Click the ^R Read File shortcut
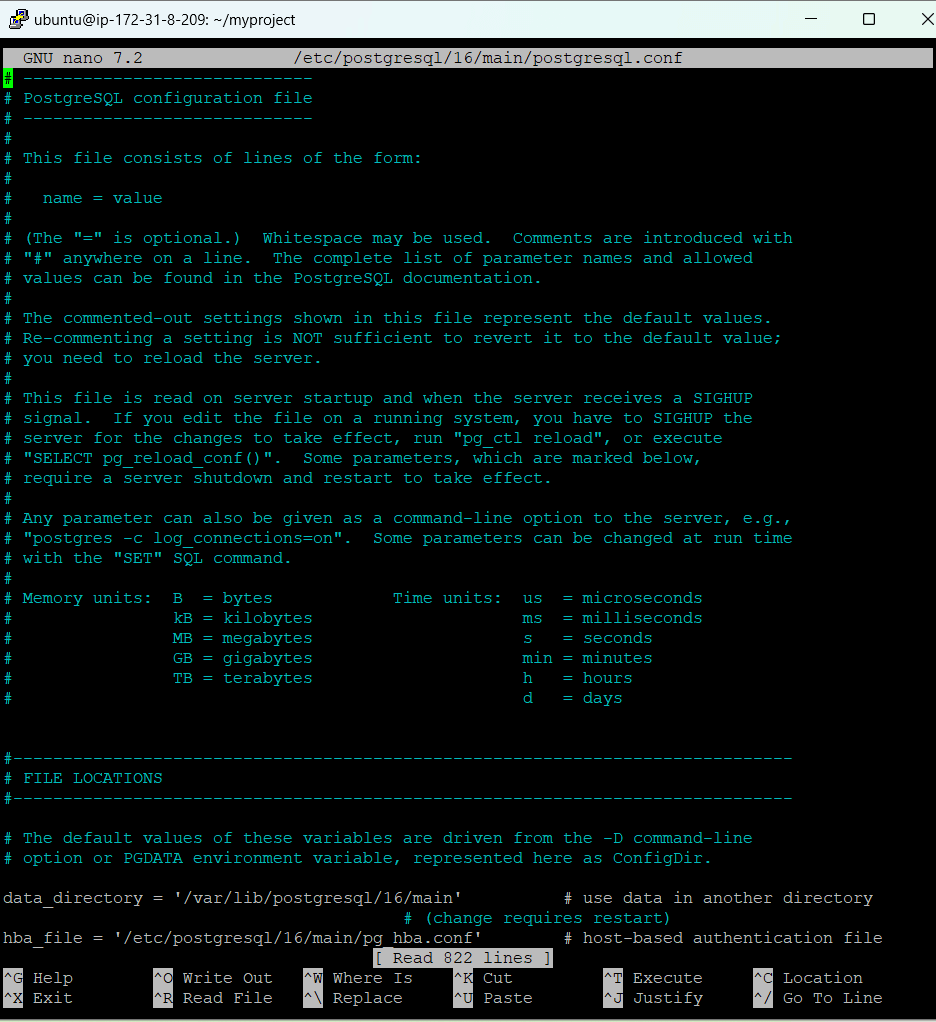This screenshot has height=1022, width=936. pyautogui.click(x=213, y=998)
